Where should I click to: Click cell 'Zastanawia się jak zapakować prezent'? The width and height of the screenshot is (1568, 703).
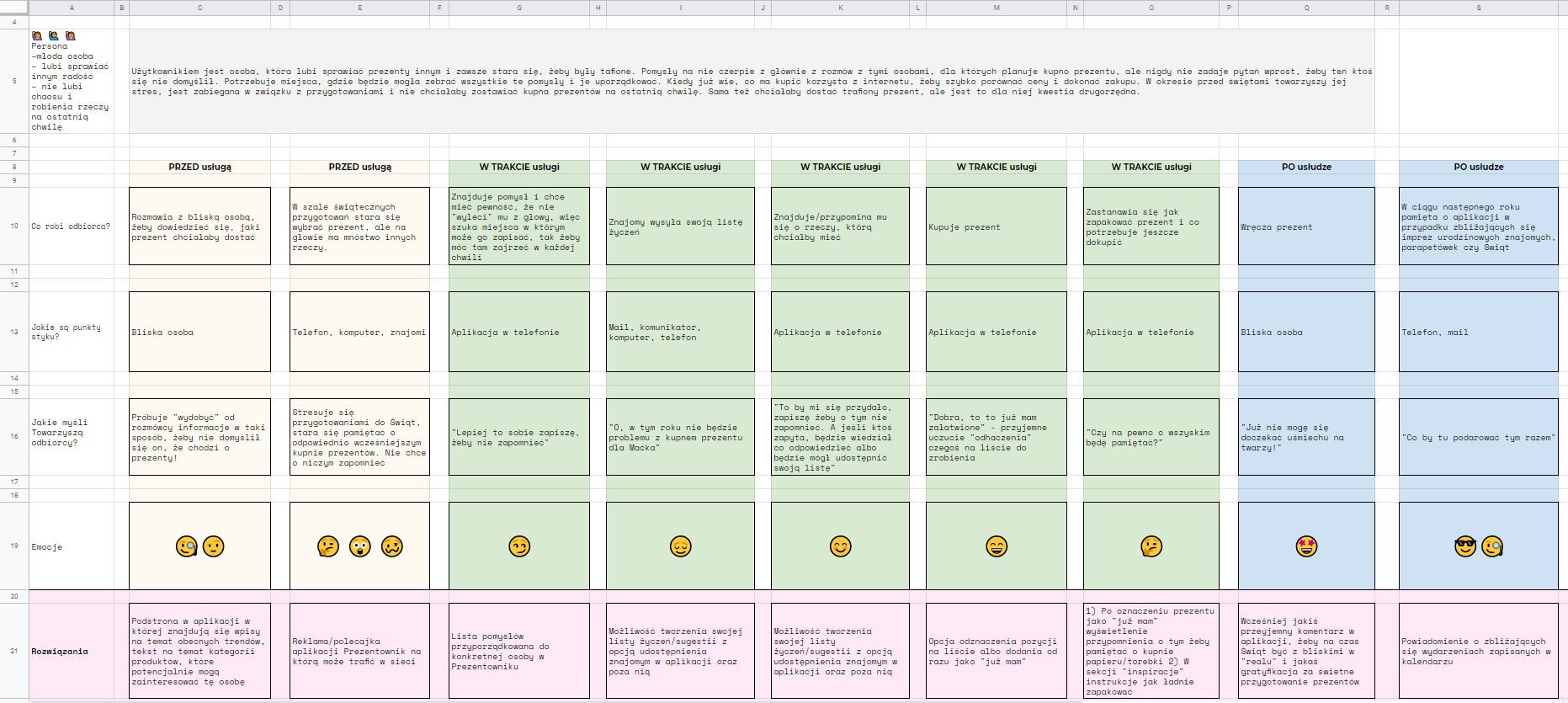pos(1151,226)
